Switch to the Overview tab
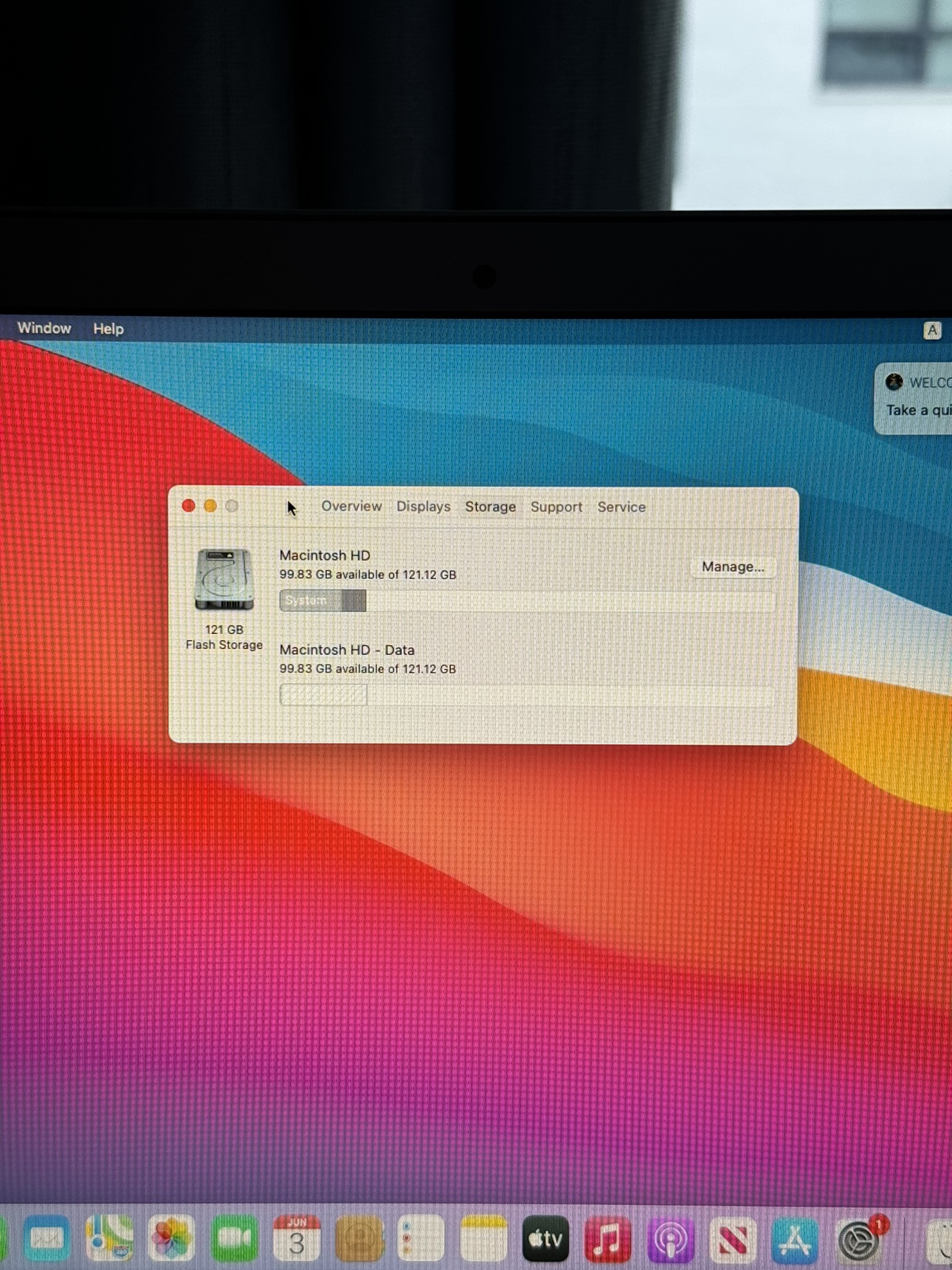Viewport: 952px width, 1270px height. 351,507
